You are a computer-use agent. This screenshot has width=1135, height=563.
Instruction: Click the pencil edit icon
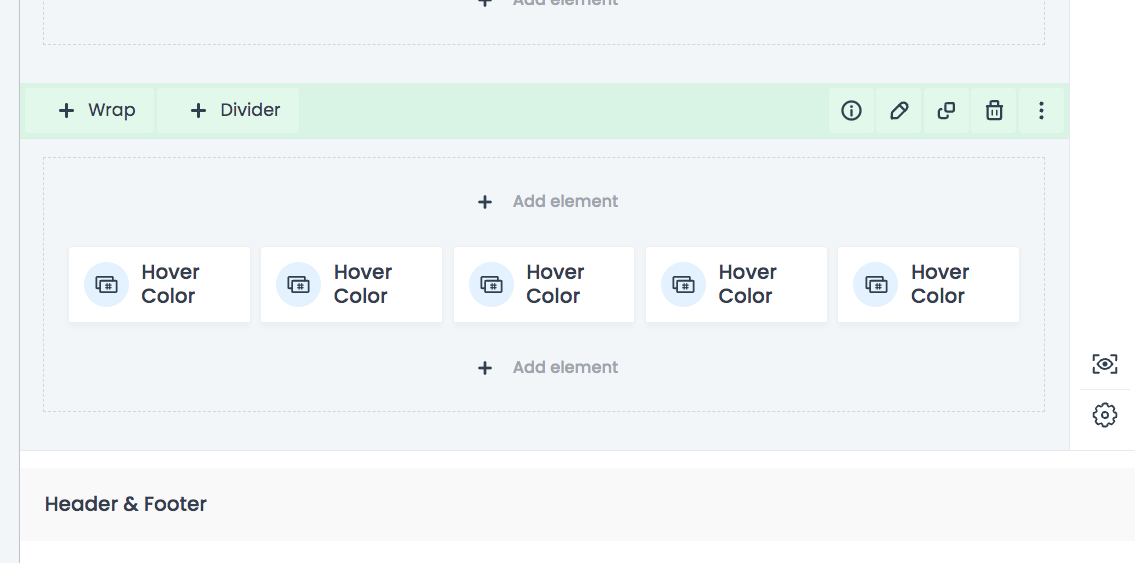pos(899,111)
